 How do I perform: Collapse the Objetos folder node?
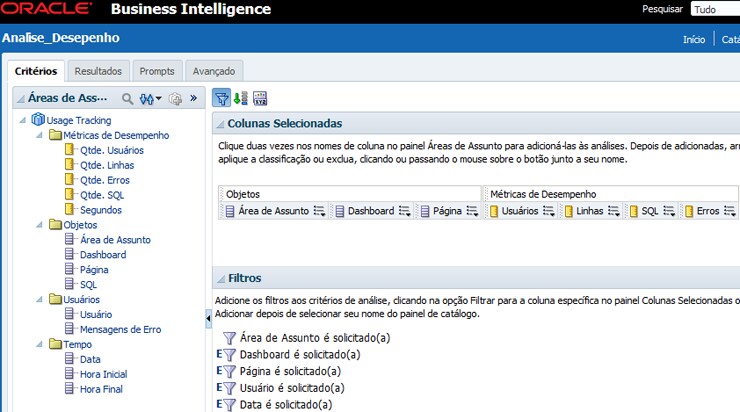(39, 225)
